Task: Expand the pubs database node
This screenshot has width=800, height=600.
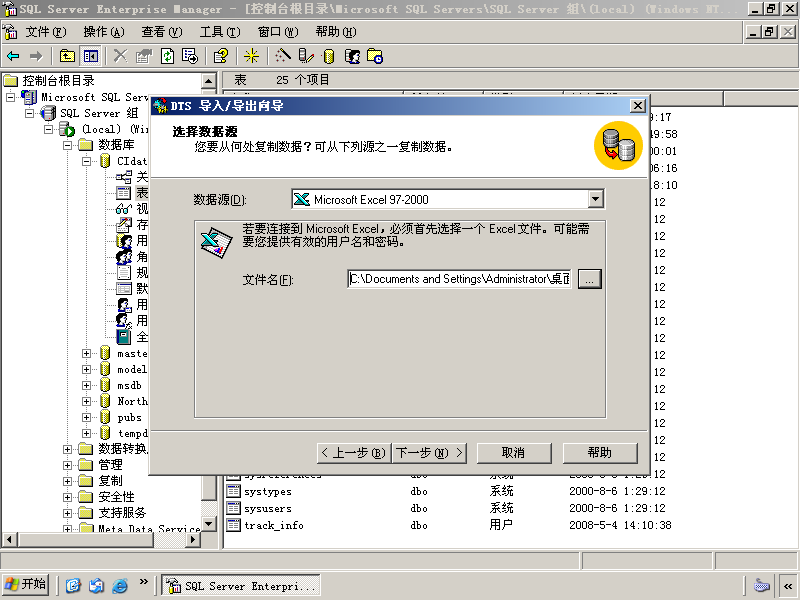Action: pos(86,417)
